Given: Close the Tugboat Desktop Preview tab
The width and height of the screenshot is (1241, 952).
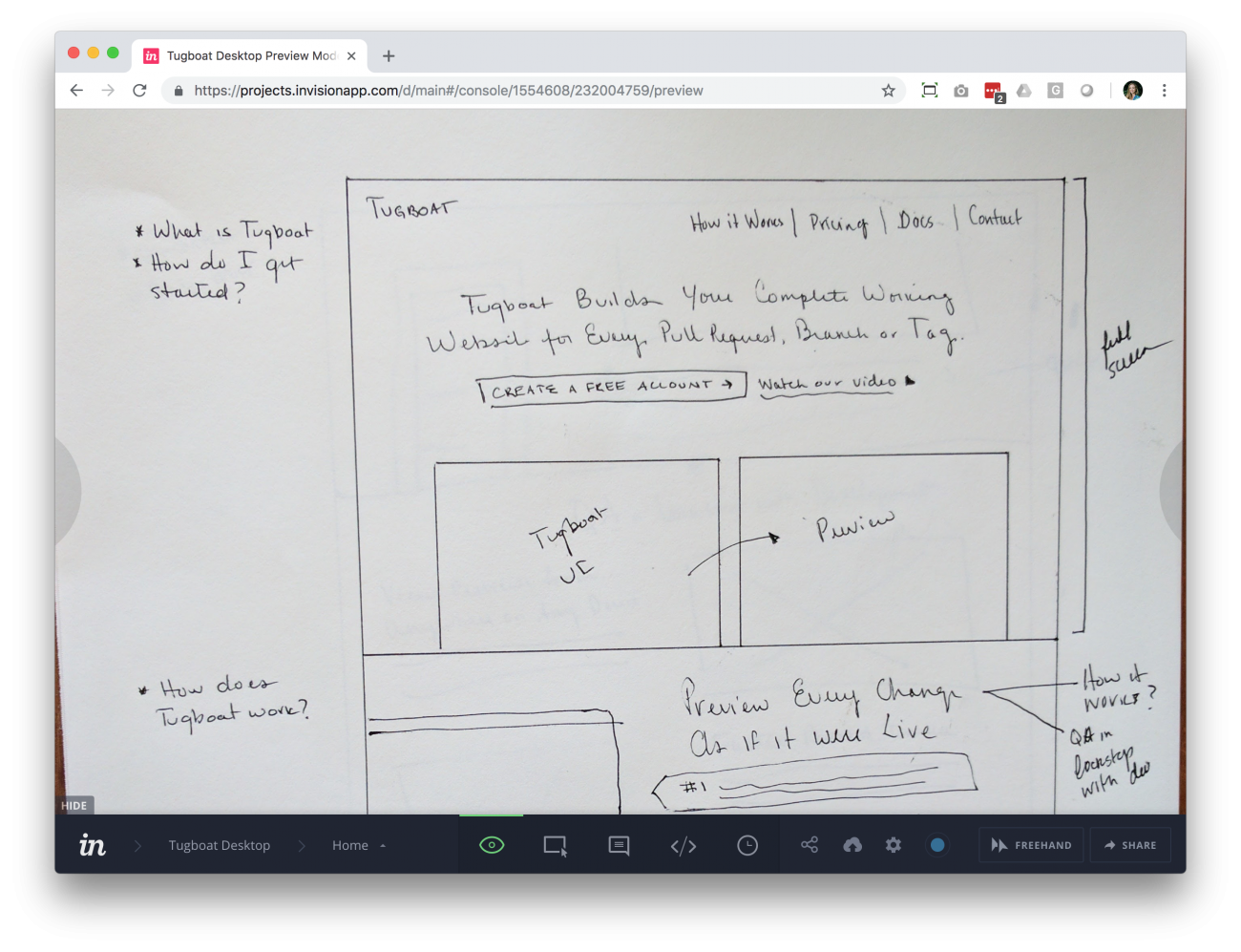Looking at the screenshot, I should (351, 56).
